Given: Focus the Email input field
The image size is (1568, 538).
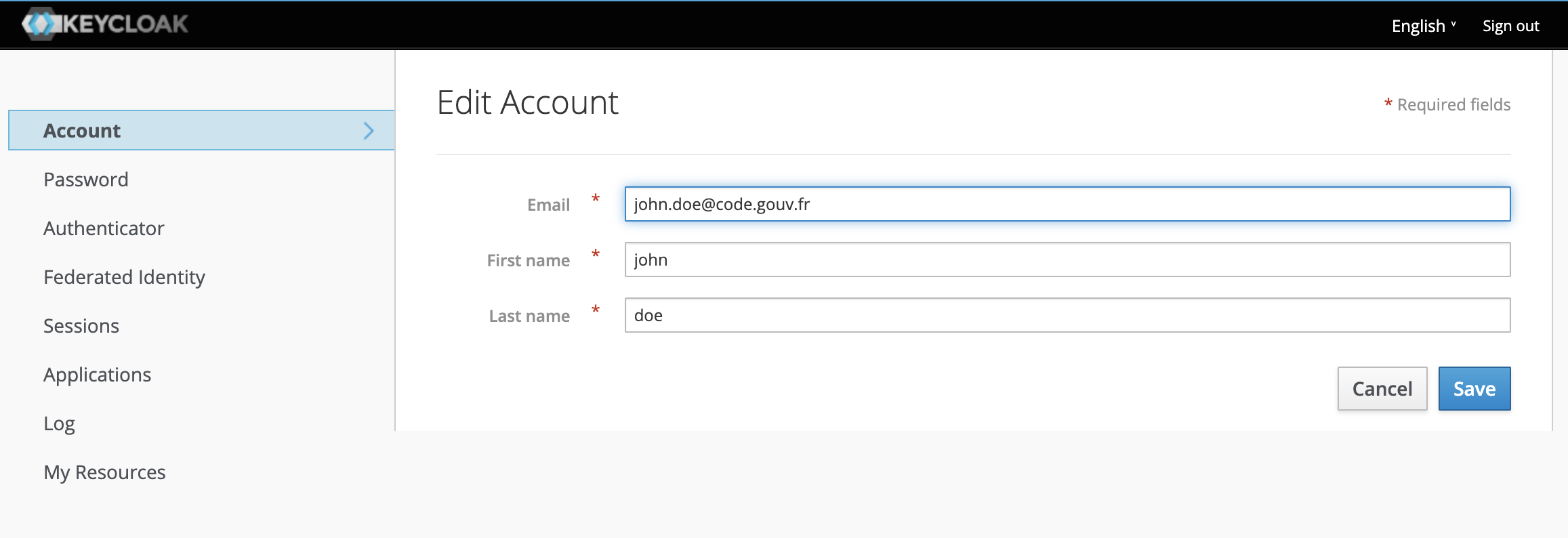Looking at the screenshot, I should (x=1067, y=204).
